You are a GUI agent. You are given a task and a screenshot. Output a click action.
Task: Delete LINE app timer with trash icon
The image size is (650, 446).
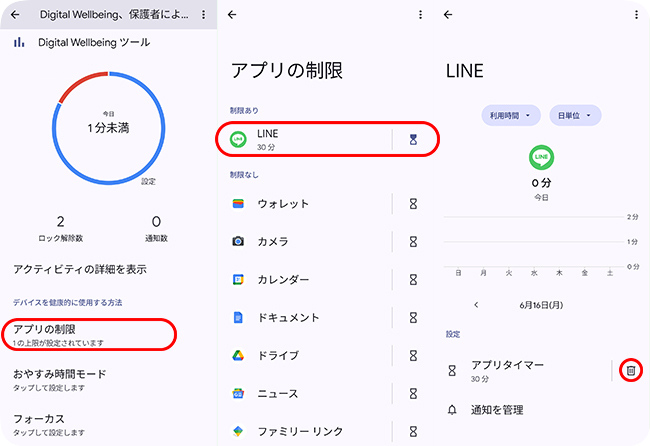point(631,370)
